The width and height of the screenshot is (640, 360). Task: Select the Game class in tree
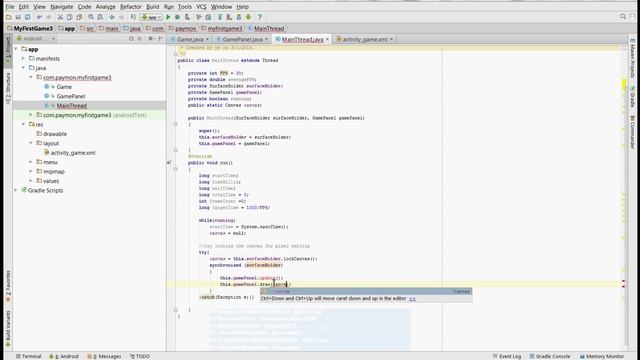(64, 87)
